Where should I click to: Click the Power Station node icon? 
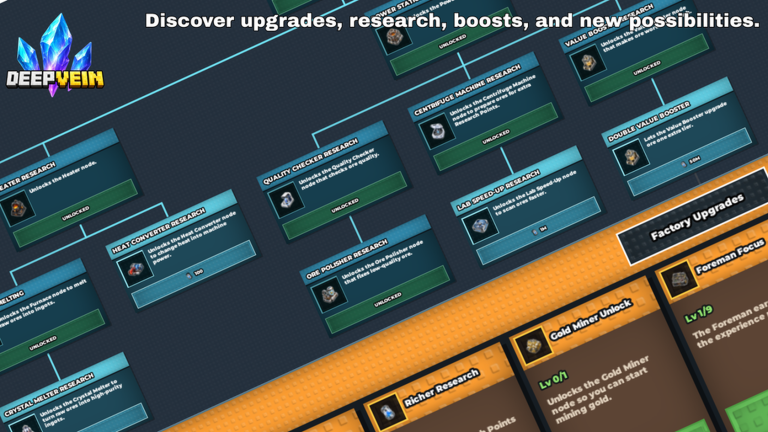tap(395, 37)
